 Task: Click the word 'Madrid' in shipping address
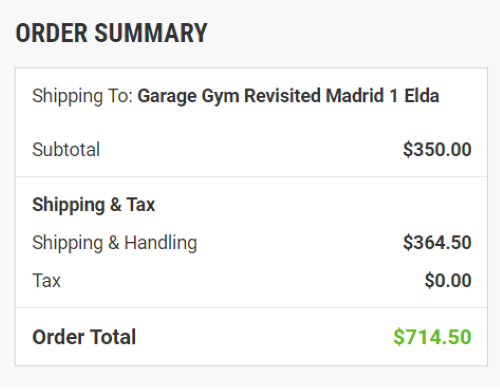click(355, 96)
